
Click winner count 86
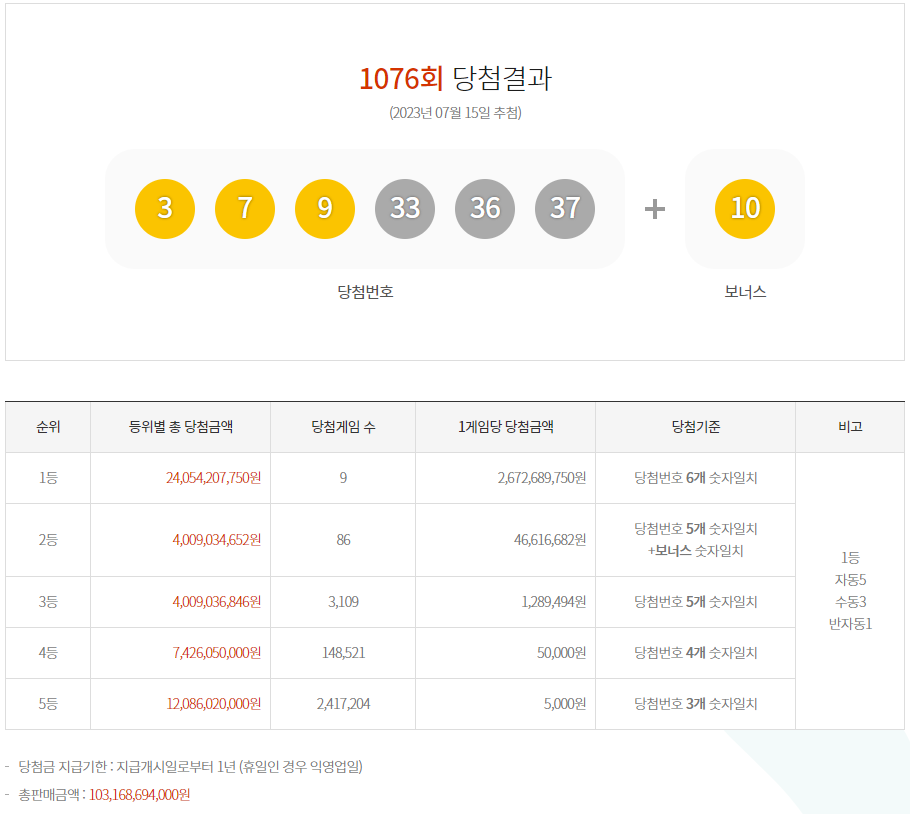click(x=343, y=540)
